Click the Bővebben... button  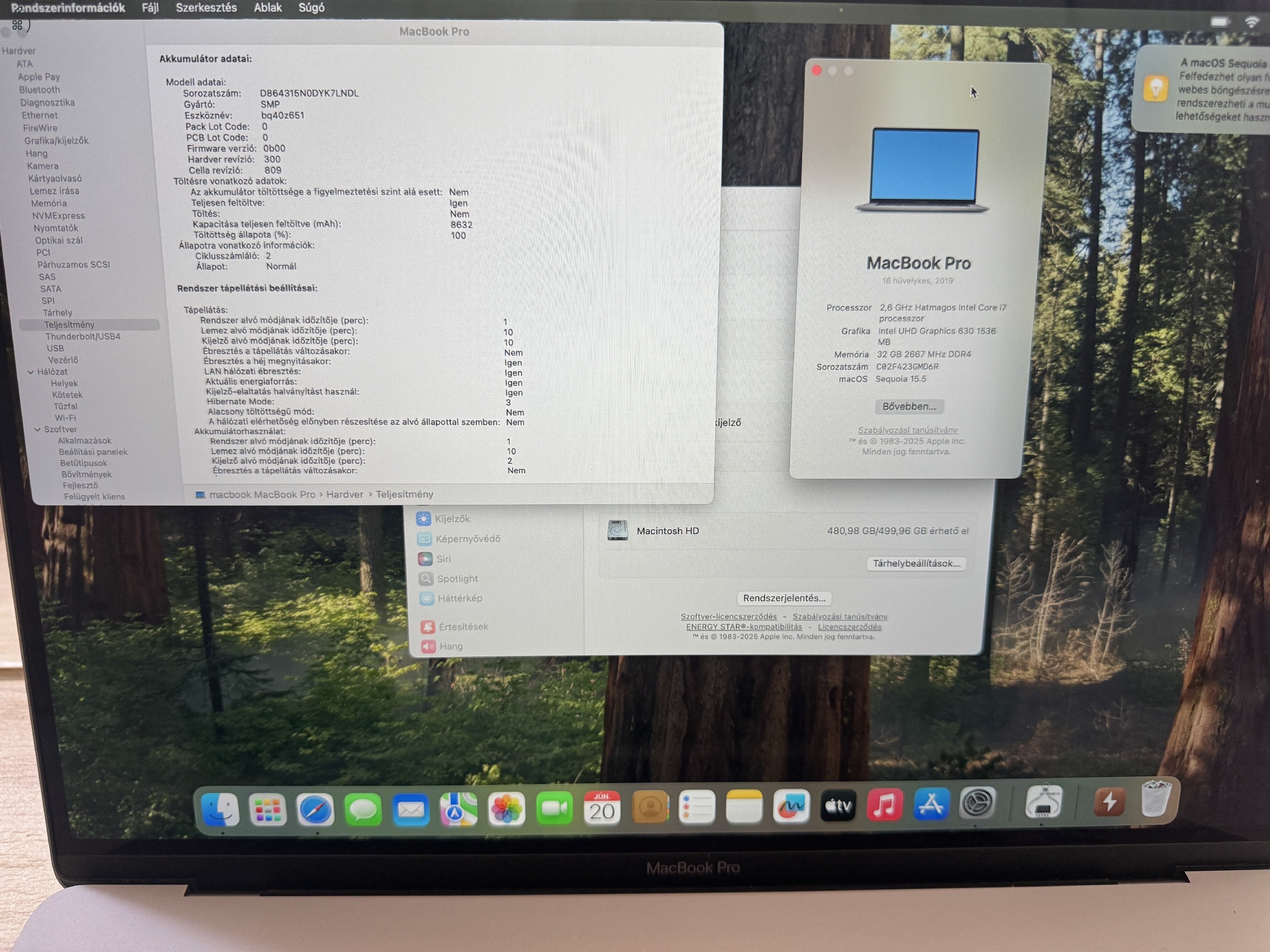tap(909, 406)
